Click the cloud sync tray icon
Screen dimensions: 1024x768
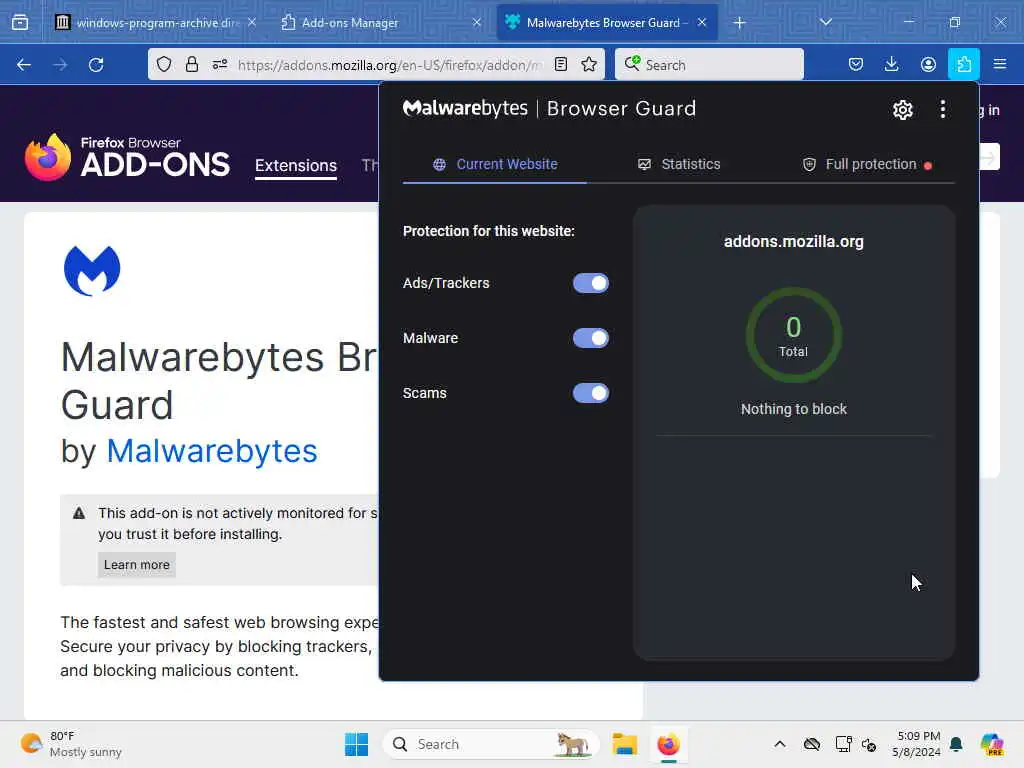pos(812,744)
